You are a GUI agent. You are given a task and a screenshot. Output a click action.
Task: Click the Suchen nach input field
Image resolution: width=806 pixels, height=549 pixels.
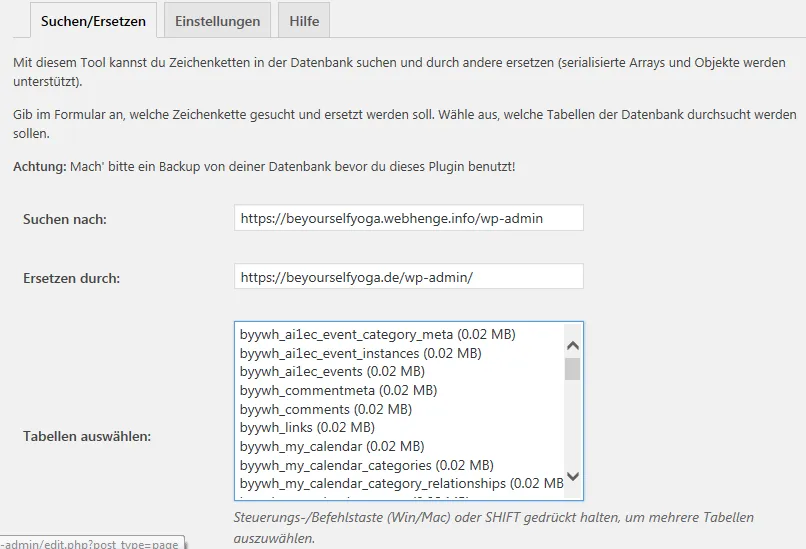[x=409, y=218]
